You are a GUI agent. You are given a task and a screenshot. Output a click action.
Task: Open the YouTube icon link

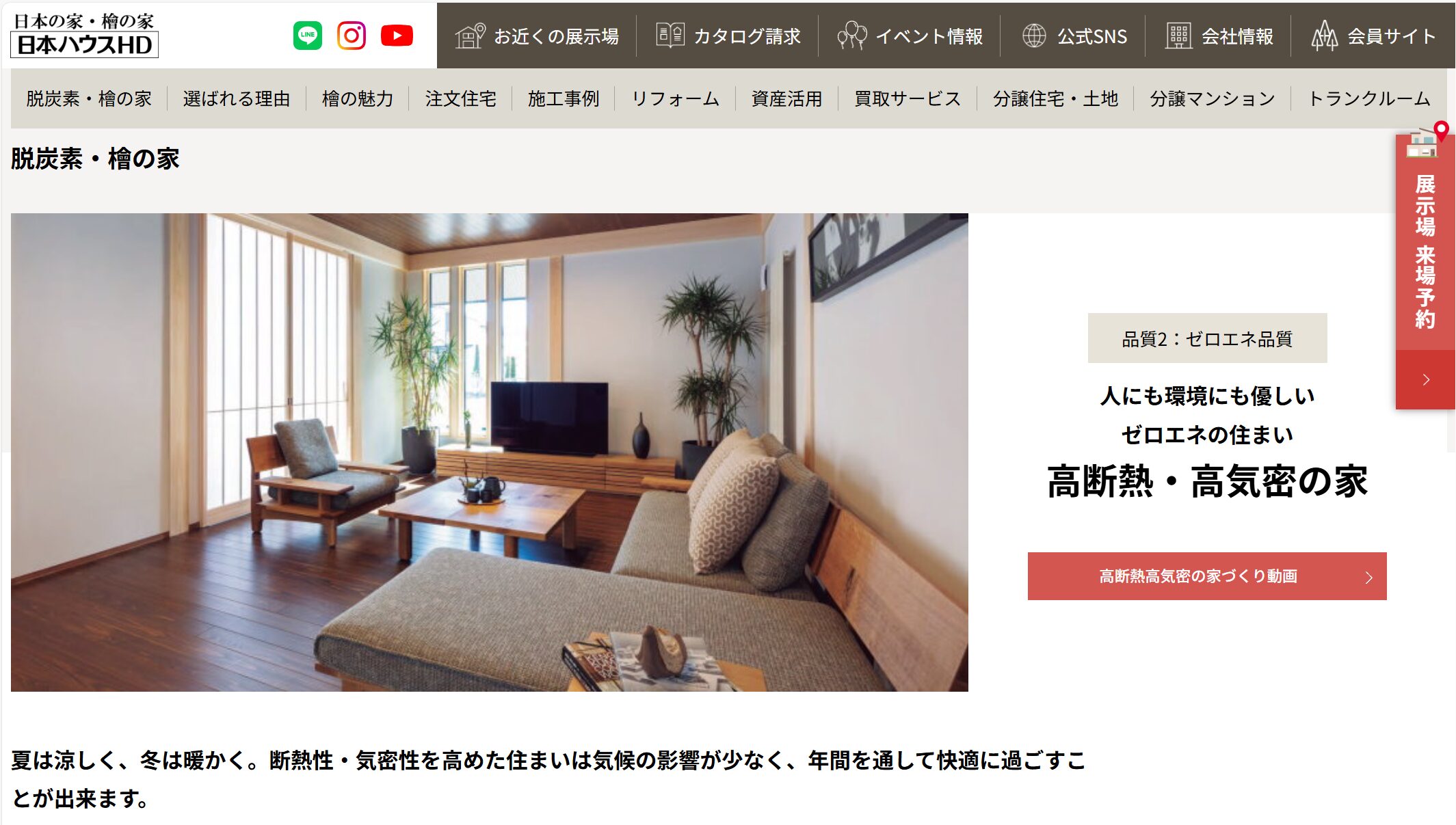(397, 36)
